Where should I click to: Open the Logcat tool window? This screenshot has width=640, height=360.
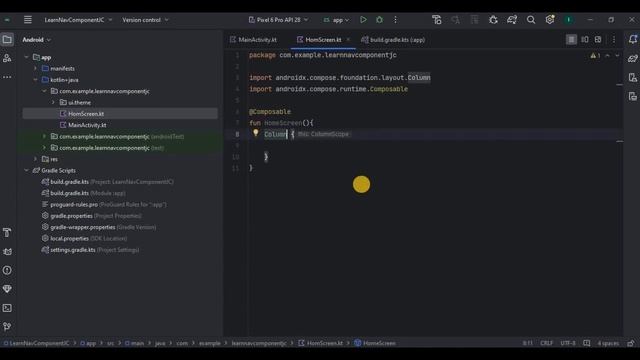click(x=7, y=251)
